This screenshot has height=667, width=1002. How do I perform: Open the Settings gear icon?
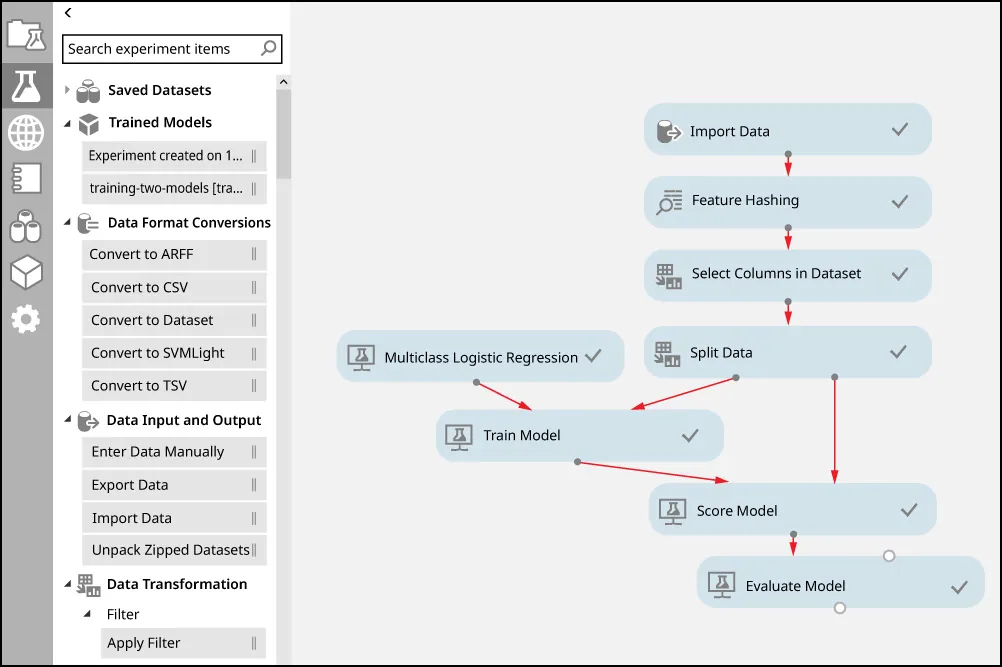tap(27, 320)
